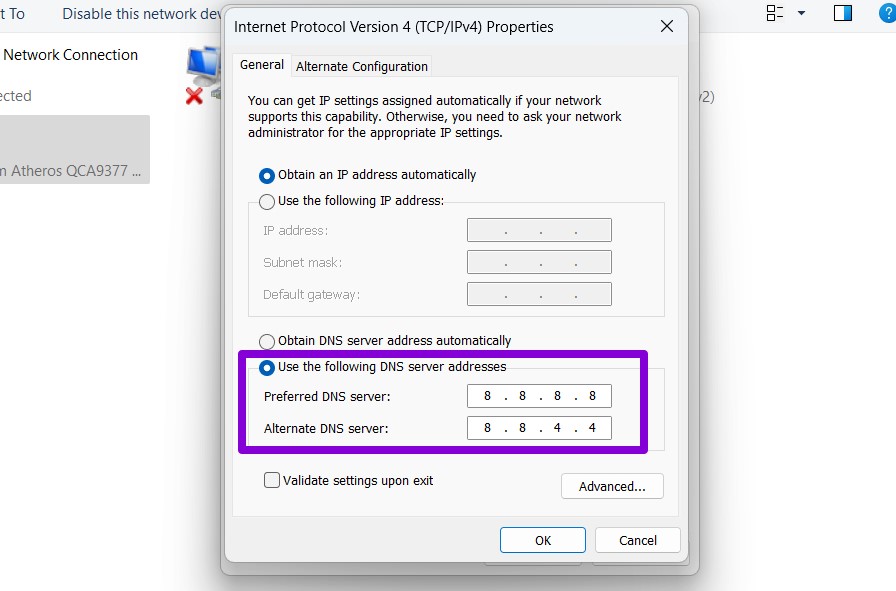
Task: Click the Cancel button
Action: pos(637,539)
